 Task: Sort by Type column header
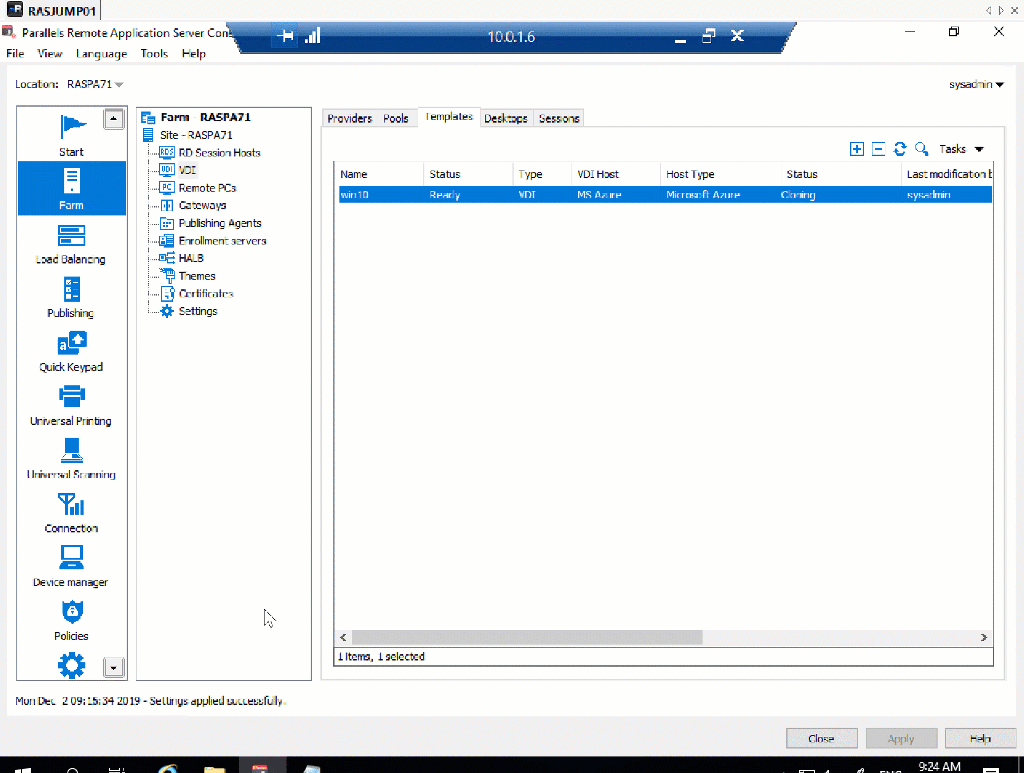541,174
